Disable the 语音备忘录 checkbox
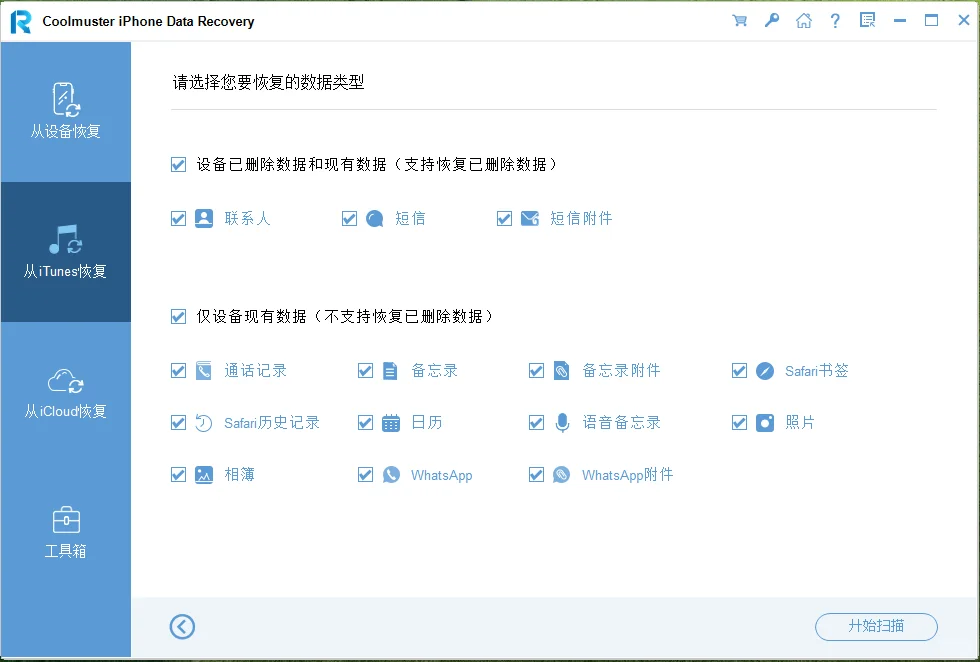Screen dimensions: 980x662 click(x=536, y=422)
